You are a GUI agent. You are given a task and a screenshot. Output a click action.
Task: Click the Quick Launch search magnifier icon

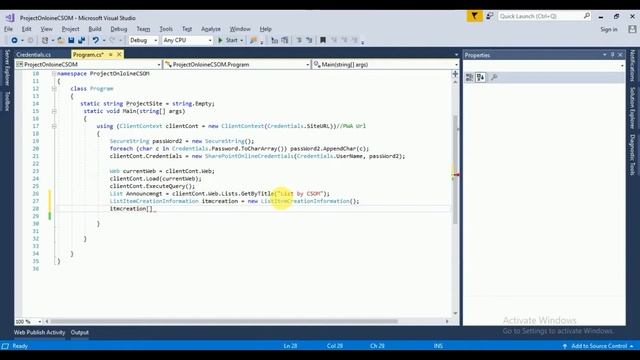[587, 16]
